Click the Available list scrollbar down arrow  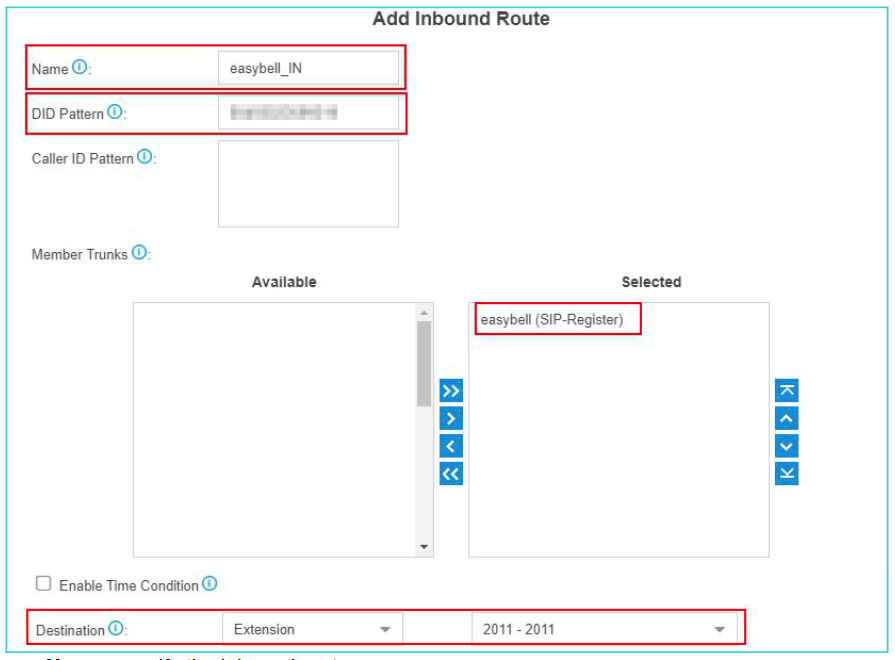[424, 547]
